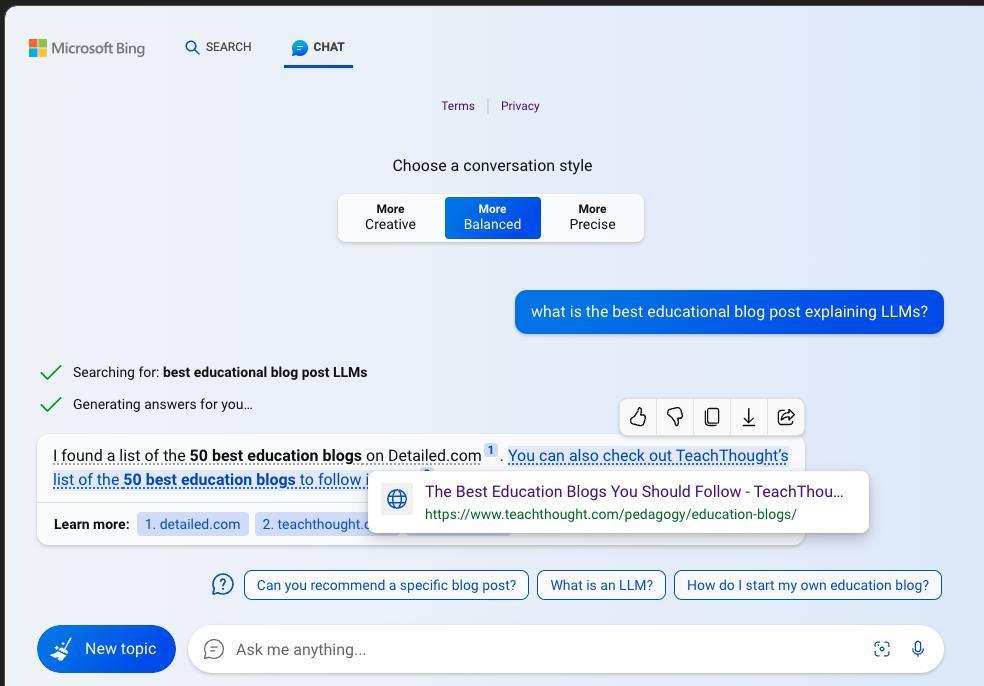This screenshot has width=984, height=686.
Task: Click the Microsoft Bing logo
Action: [x=87, y=48]
